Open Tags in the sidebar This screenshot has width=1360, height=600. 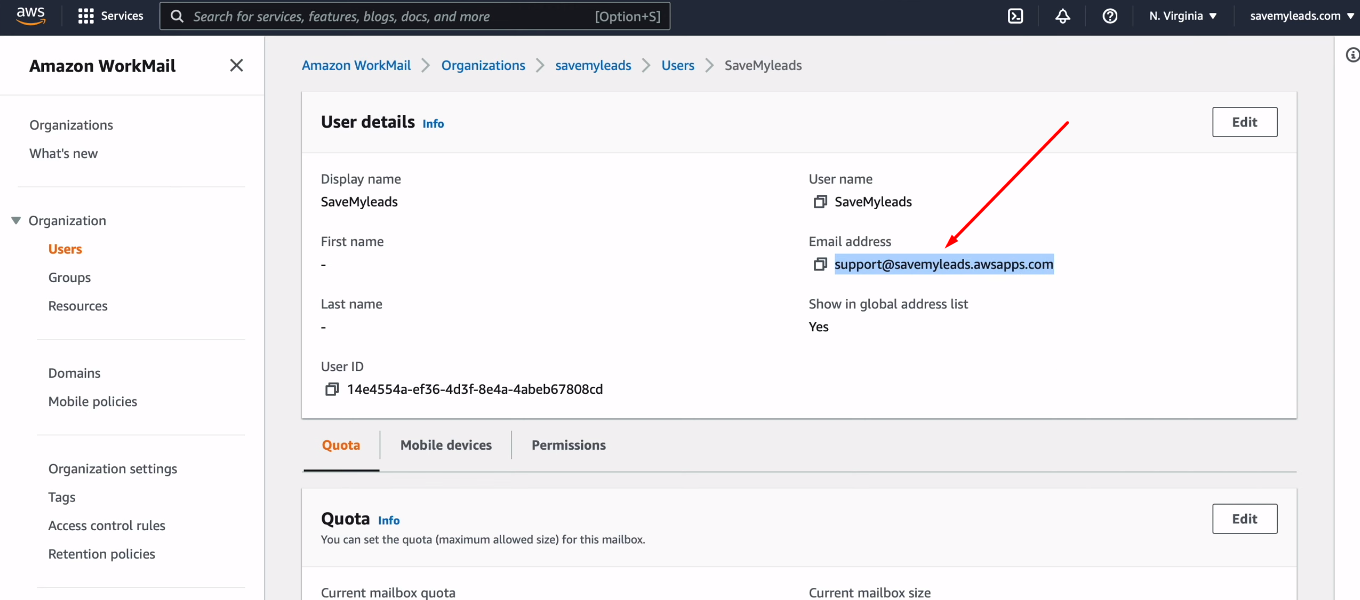tap(62, 497)
